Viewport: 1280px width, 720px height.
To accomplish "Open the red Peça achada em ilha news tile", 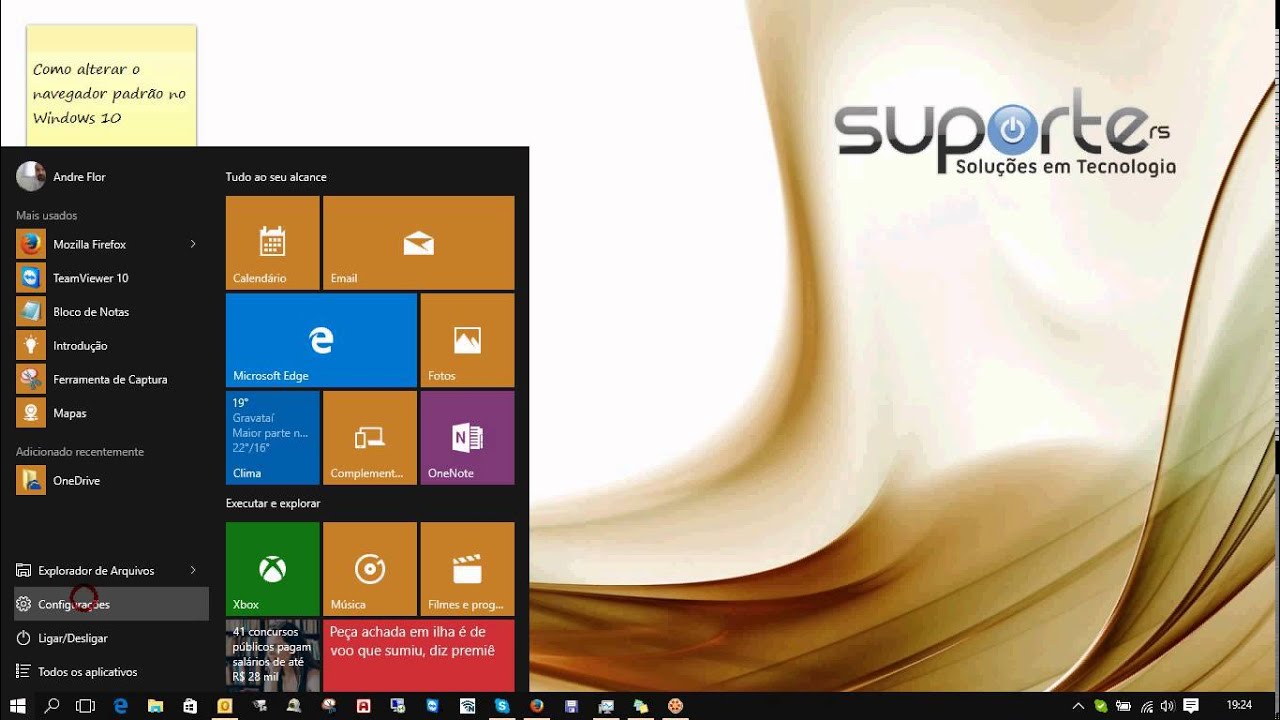I will [418, 655].
